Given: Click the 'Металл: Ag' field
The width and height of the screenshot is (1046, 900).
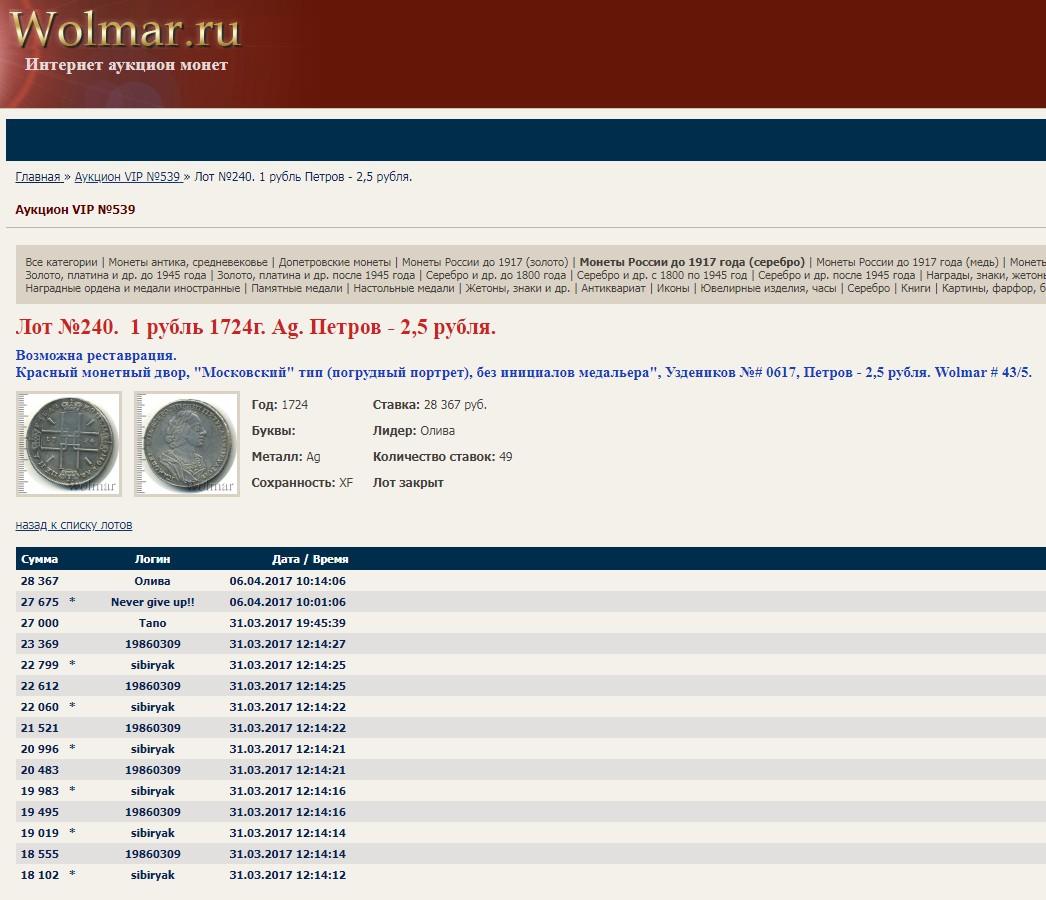Looking at the screenshot, I should pyautogui.click(x=286, y=457).
